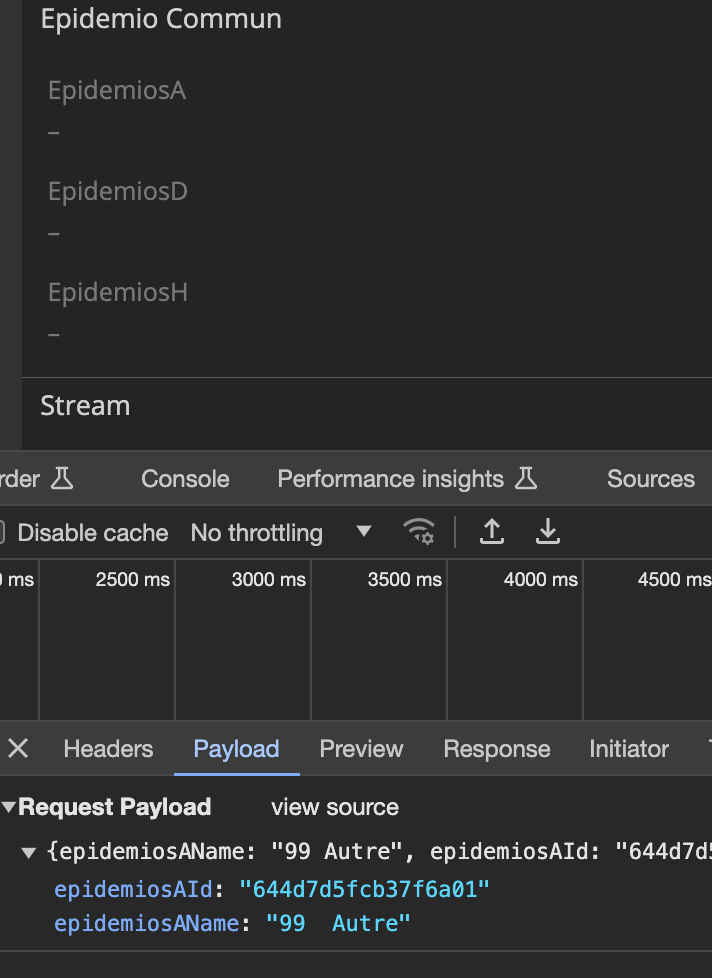
Task: Select the EpidemiosD field value
Action: [x=54, y=233]
